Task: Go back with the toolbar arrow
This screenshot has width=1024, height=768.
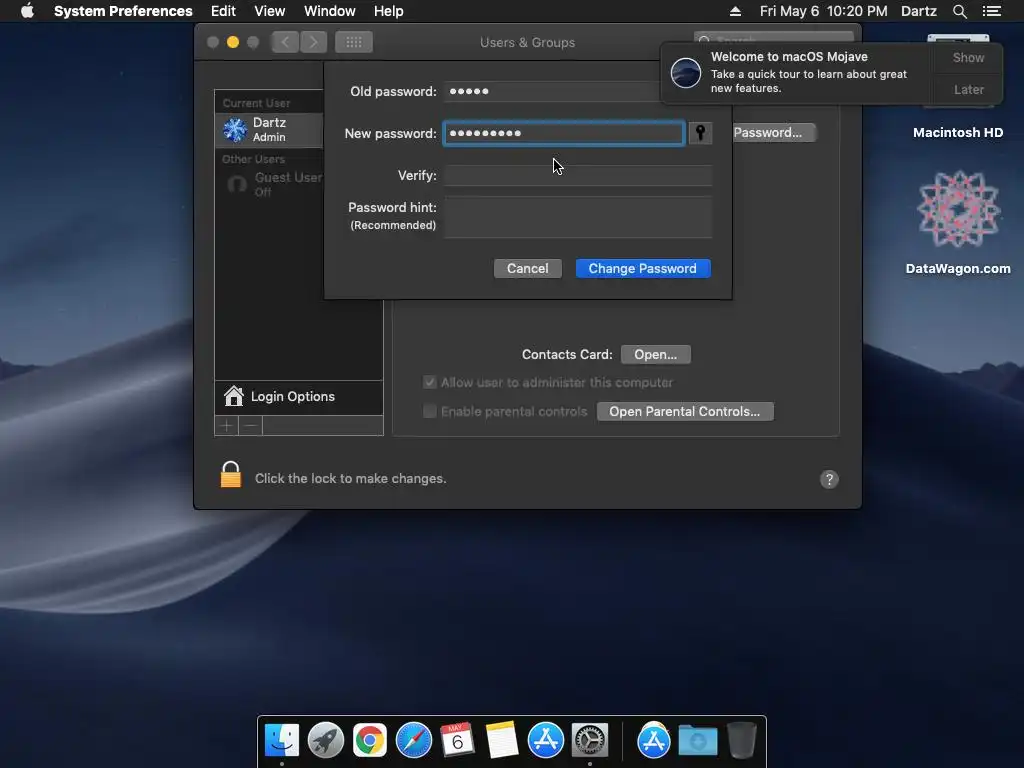Action: coord(285,42)
